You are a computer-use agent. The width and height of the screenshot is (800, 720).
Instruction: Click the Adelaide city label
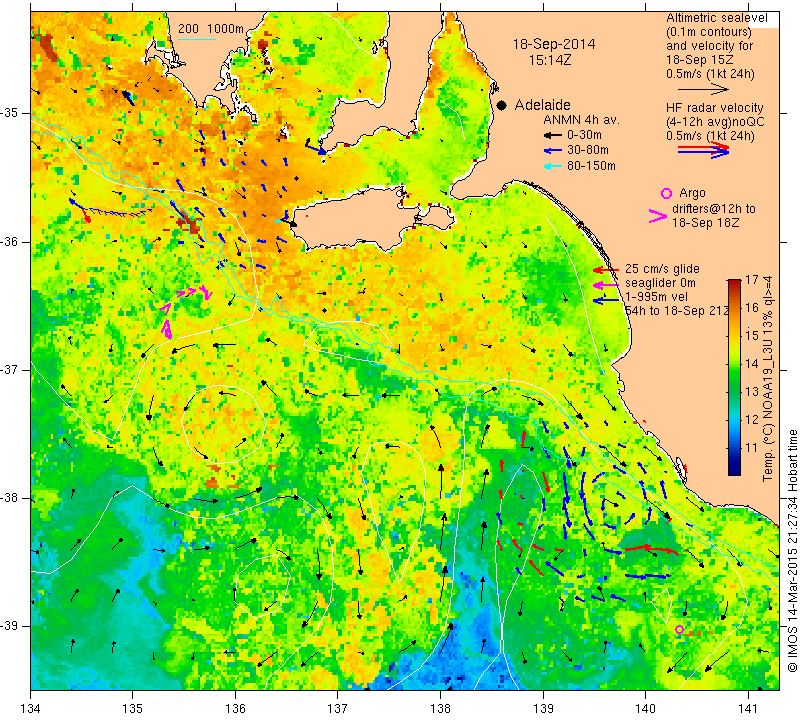click(x=542, y=105)
